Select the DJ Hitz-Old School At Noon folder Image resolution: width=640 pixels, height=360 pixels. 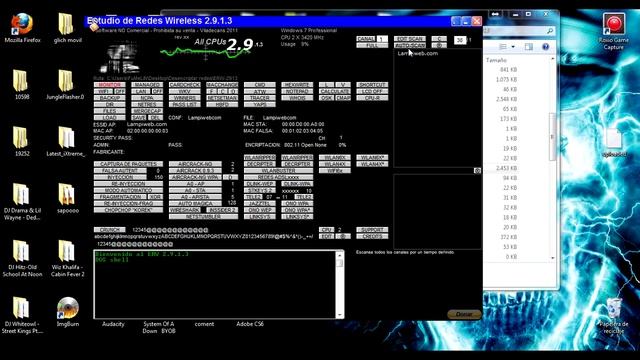click(x=22, y=258)
